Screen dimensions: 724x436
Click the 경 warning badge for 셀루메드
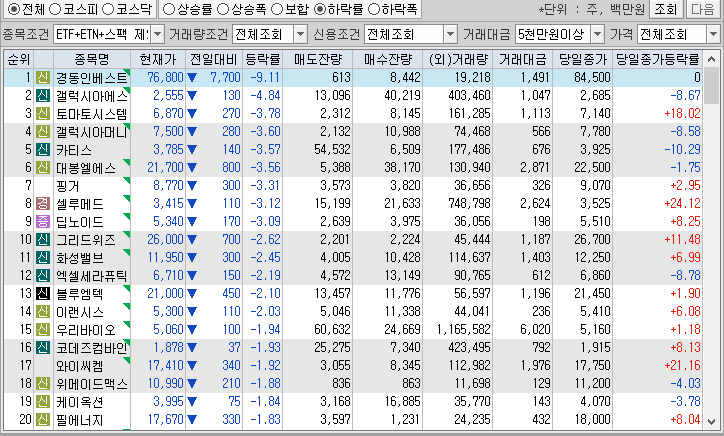pos(43,204)
